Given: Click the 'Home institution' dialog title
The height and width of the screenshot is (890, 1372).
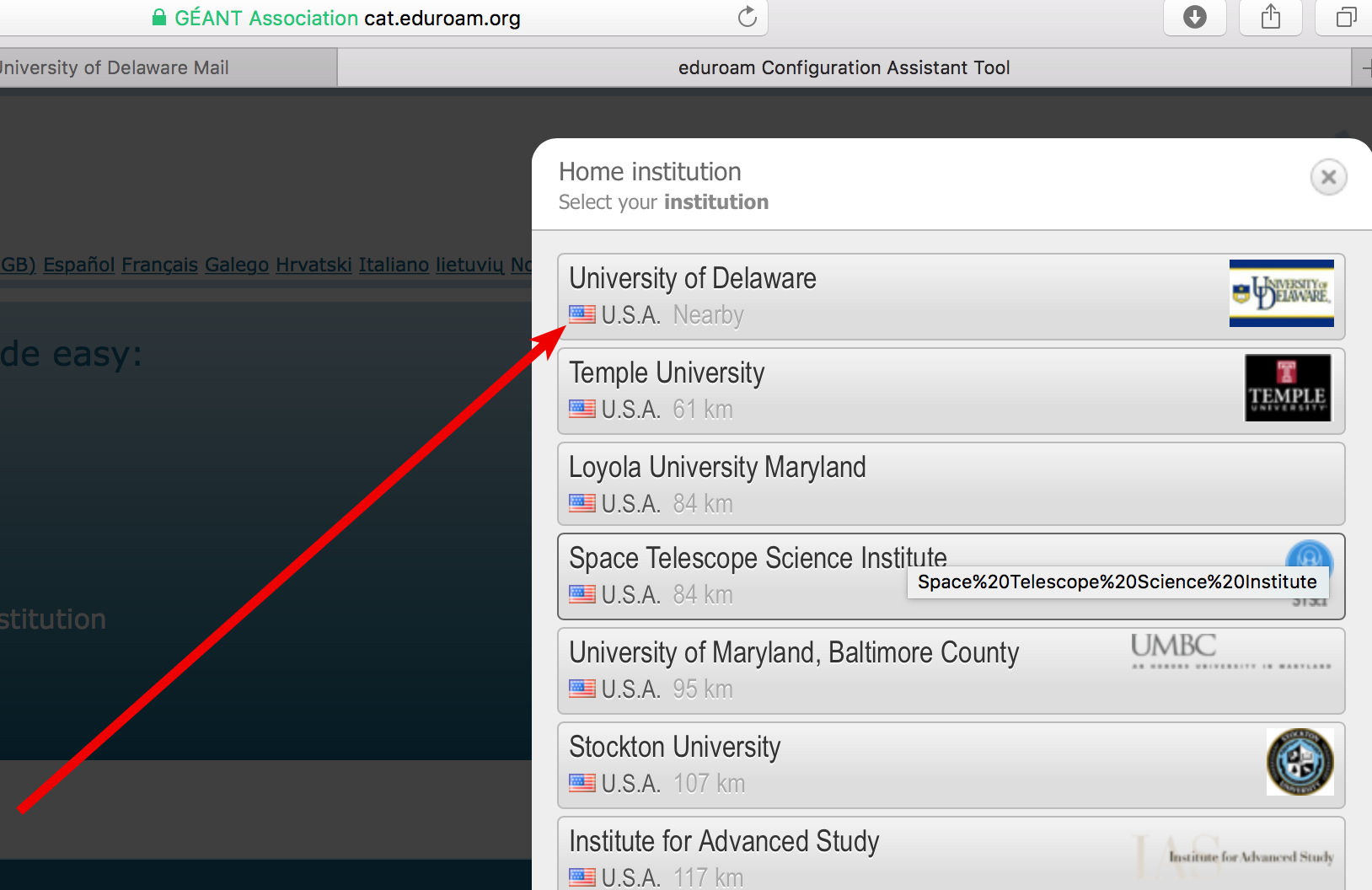Looking at the screenshot, I should [650, 172].
